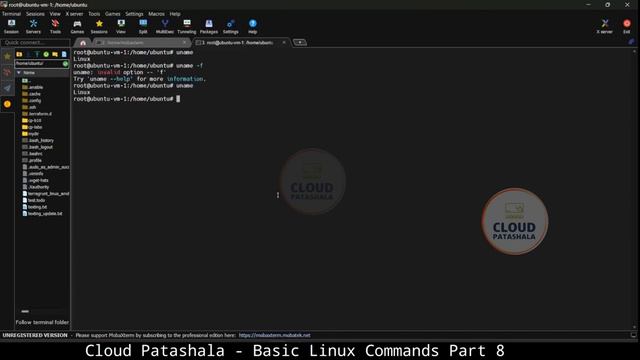640x360 pixels.
Task: Click the first orange icon in the SFTP toolbar
Action: [x=19, y=54]
